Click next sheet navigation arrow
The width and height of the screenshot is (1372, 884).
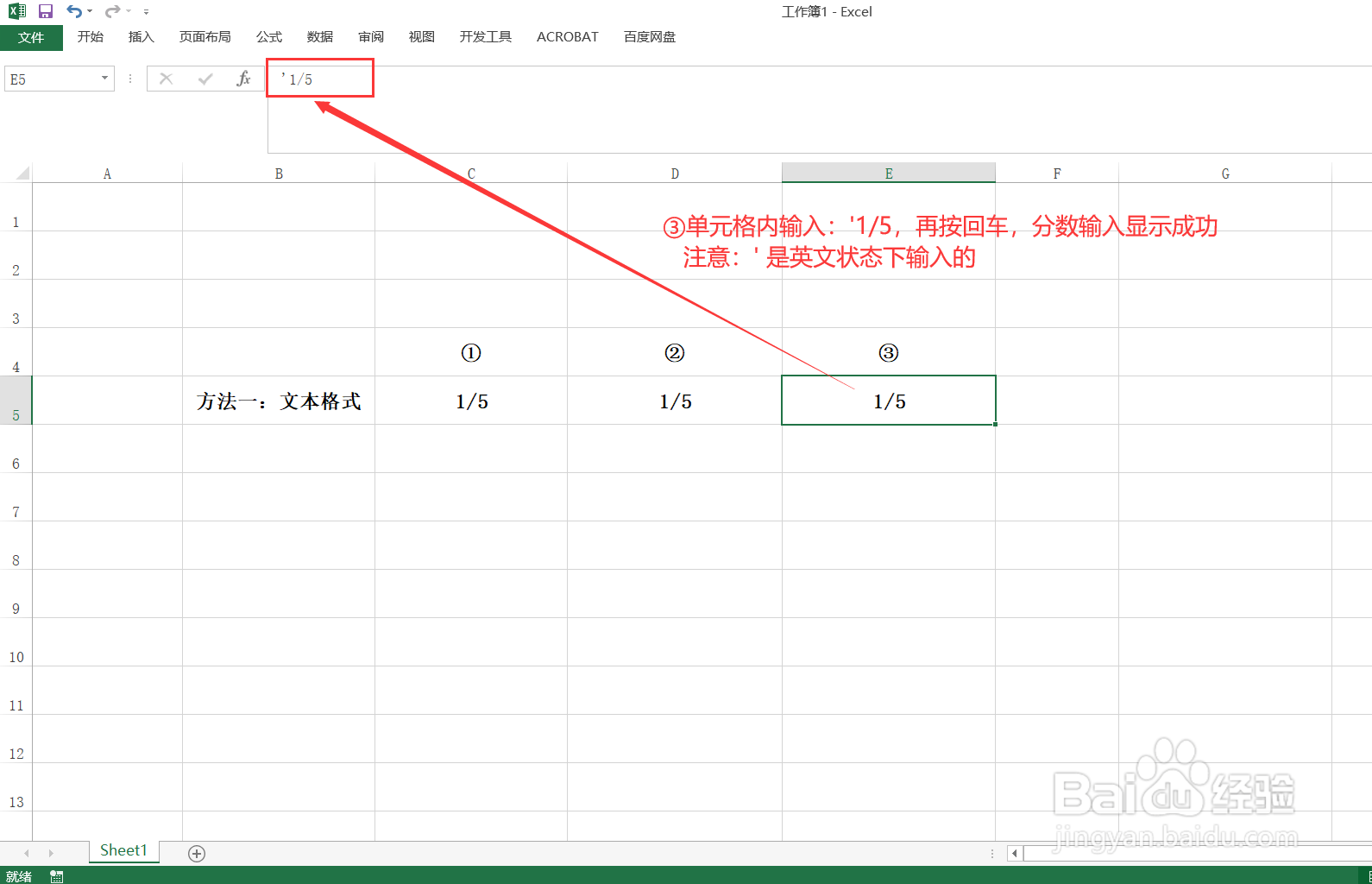51,853
